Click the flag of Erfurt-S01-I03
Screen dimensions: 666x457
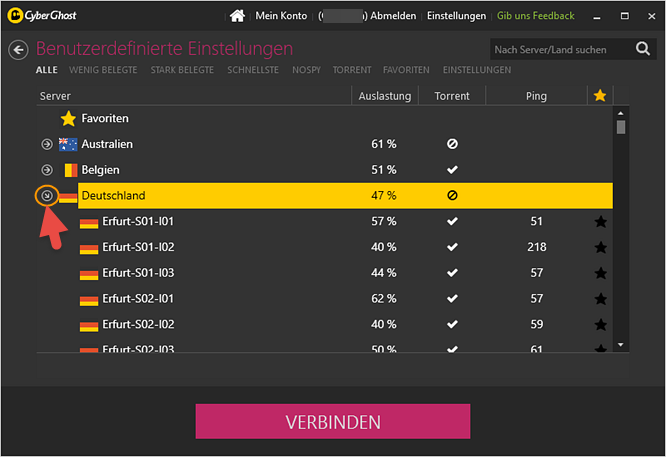[x=89, y=275]
